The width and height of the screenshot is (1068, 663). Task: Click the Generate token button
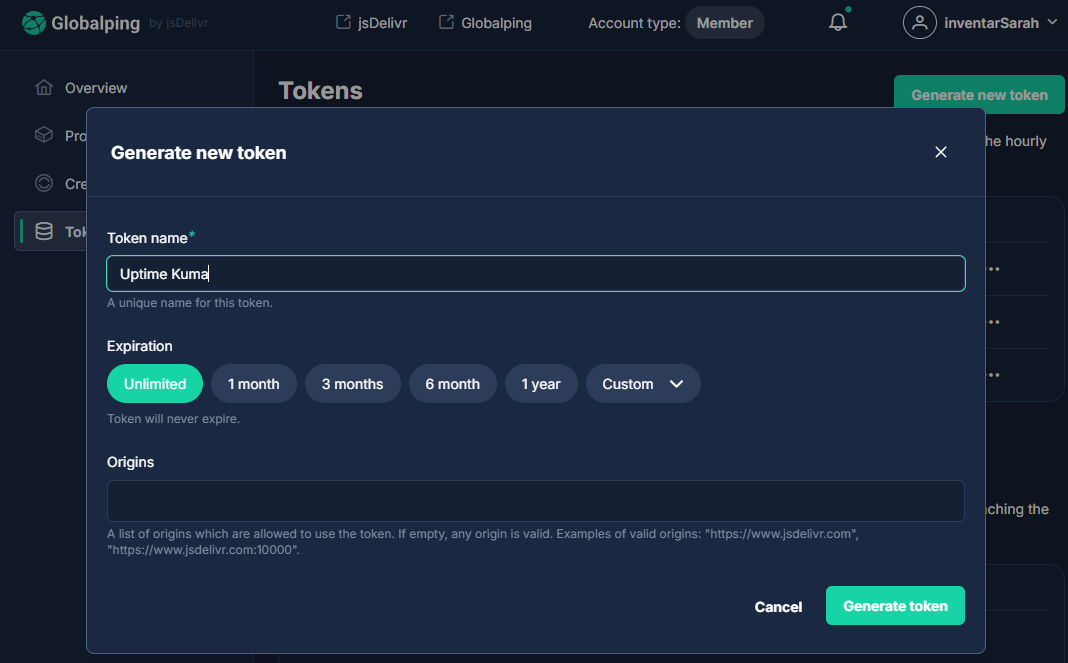tap(895, 605)
